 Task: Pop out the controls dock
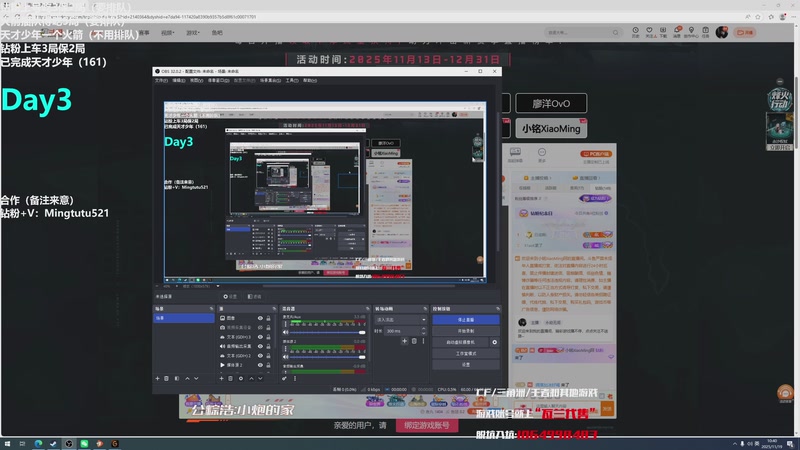497,309
